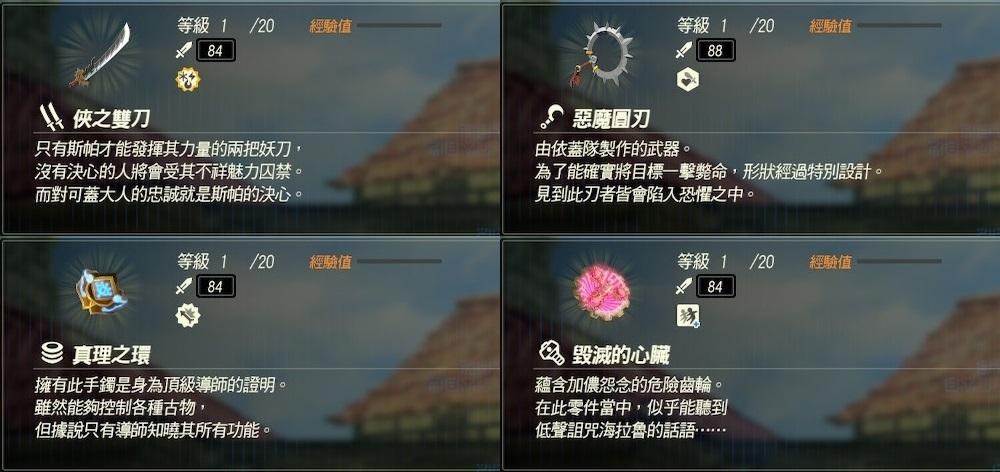Select the 88 attack power value box
The width and height of the screenshot is (1000, 472).
(x=715, y=50)
